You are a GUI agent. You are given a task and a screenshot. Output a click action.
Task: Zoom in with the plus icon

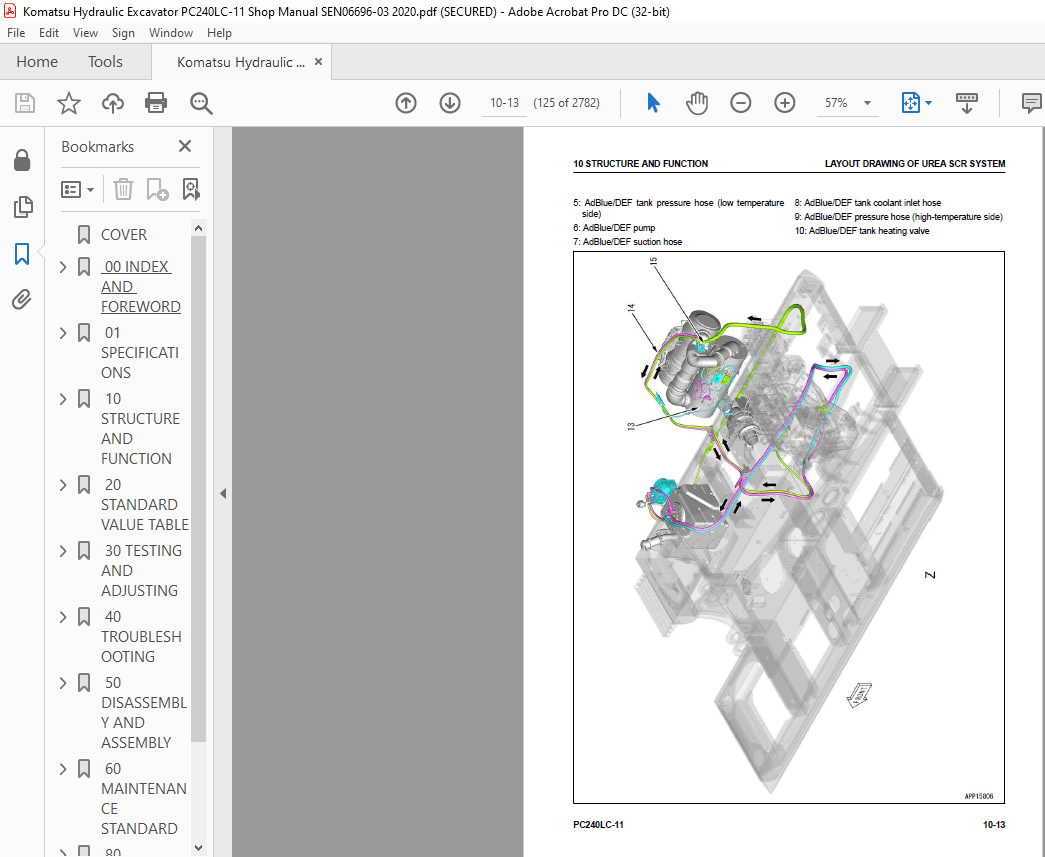784,103
